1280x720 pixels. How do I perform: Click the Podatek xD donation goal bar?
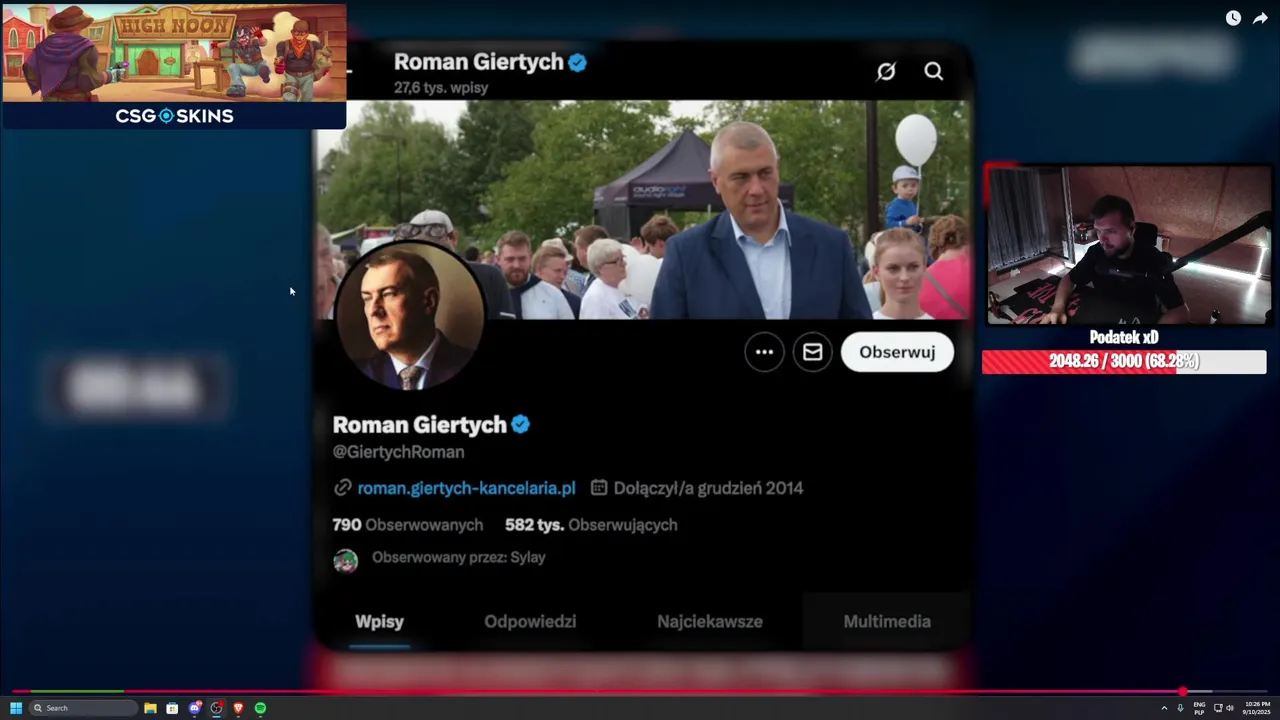pos(1124,361)
